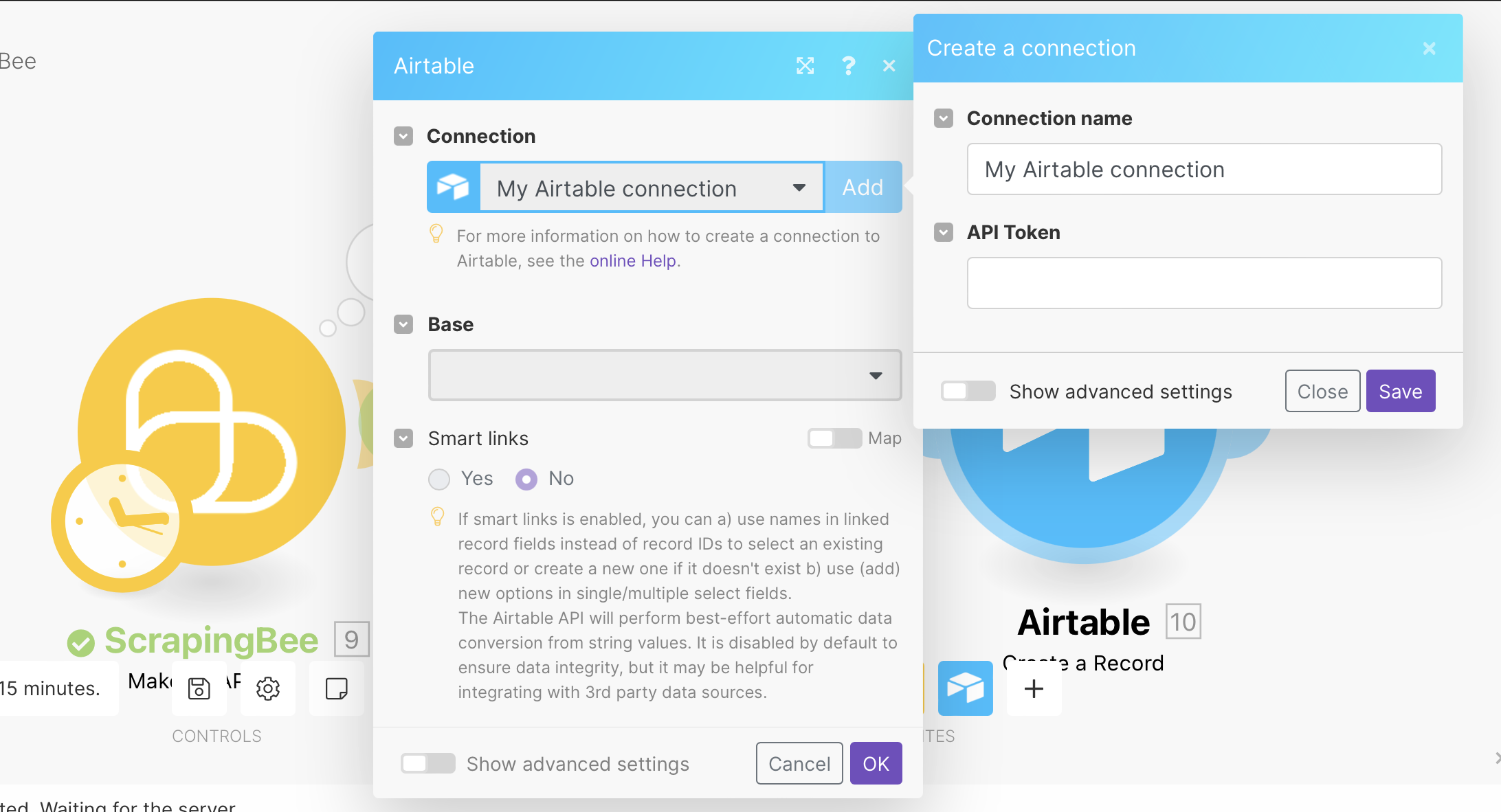Viewport: 1501px width, 812px height.
Task: Click the API Token input field
Action: point(1203,283)
